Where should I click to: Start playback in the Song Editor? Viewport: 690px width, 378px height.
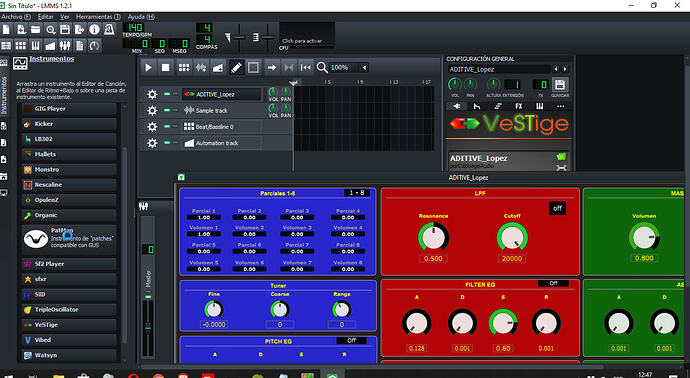pos(148,67)
